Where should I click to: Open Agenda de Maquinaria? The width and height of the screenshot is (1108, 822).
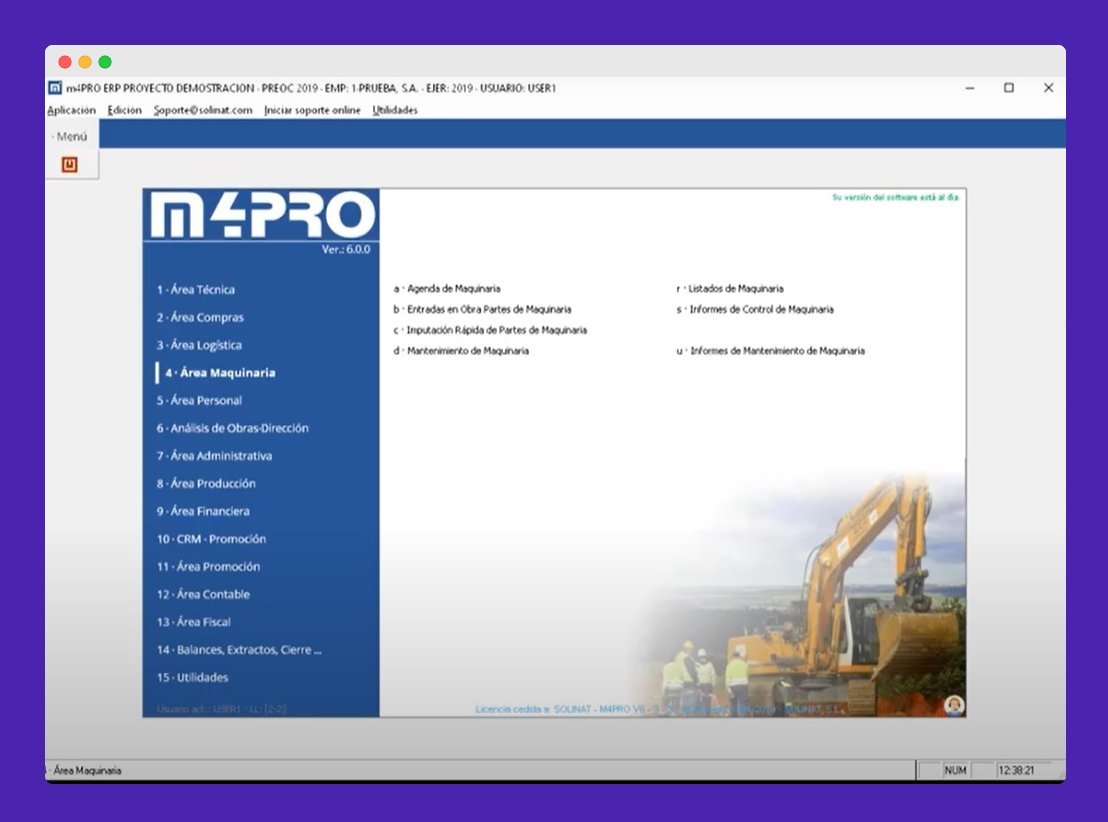point(447,288)
